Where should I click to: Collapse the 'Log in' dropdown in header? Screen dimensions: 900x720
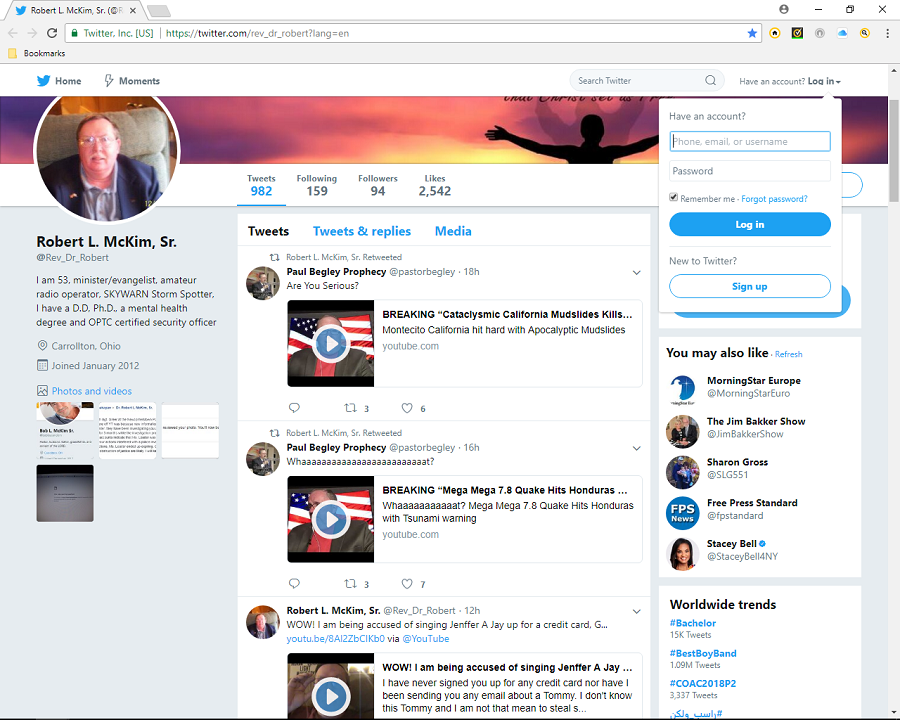824,81
